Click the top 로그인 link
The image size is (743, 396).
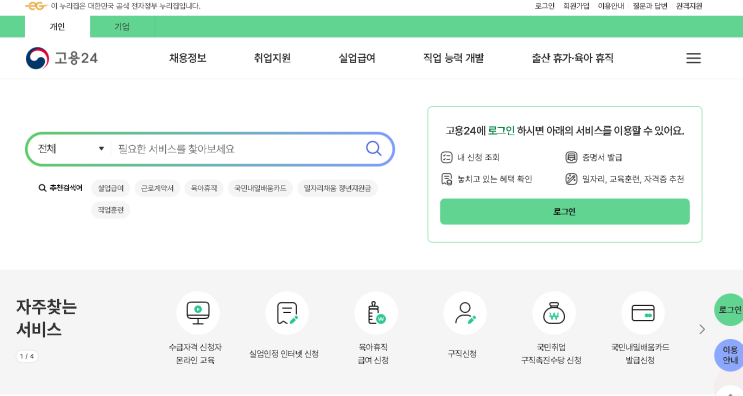(544, 6)
